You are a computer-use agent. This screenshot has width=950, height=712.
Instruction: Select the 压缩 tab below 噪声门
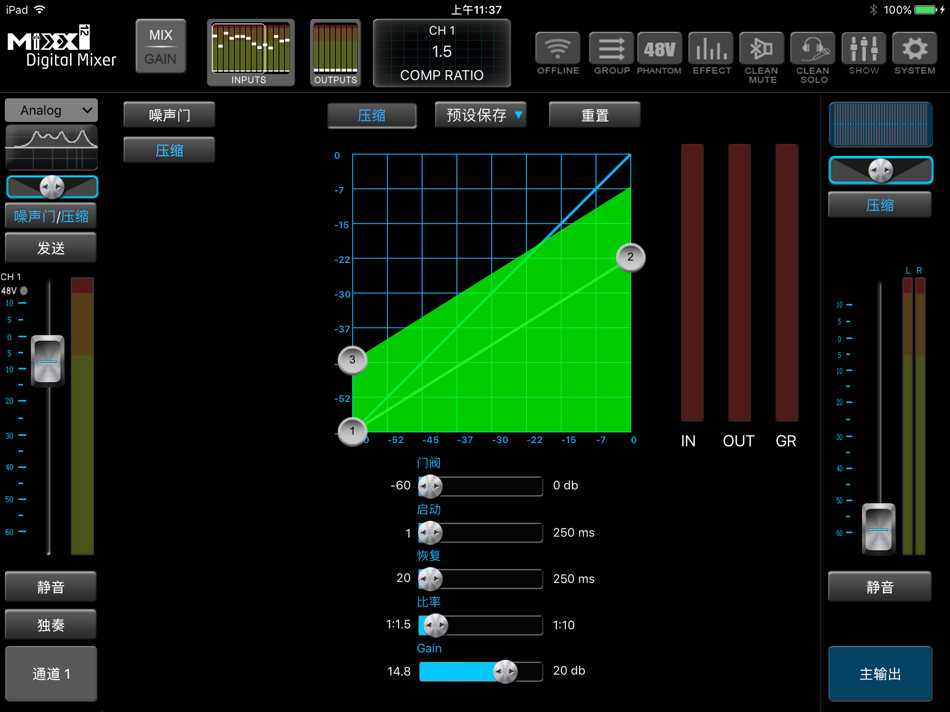coord(169,150)
